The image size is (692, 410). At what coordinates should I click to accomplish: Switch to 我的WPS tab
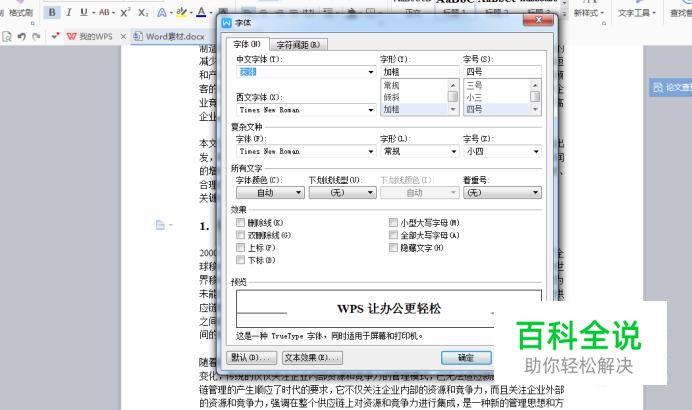(90, 37)
